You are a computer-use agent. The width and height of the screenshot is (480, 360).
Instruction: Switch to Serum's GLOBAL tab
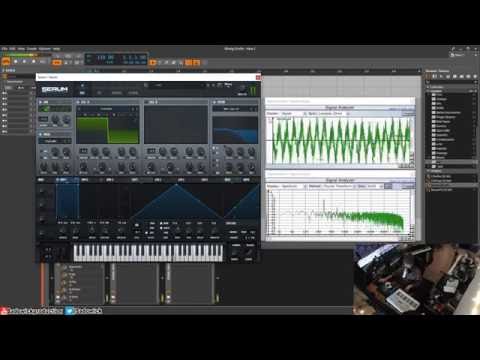pos(133,93)
